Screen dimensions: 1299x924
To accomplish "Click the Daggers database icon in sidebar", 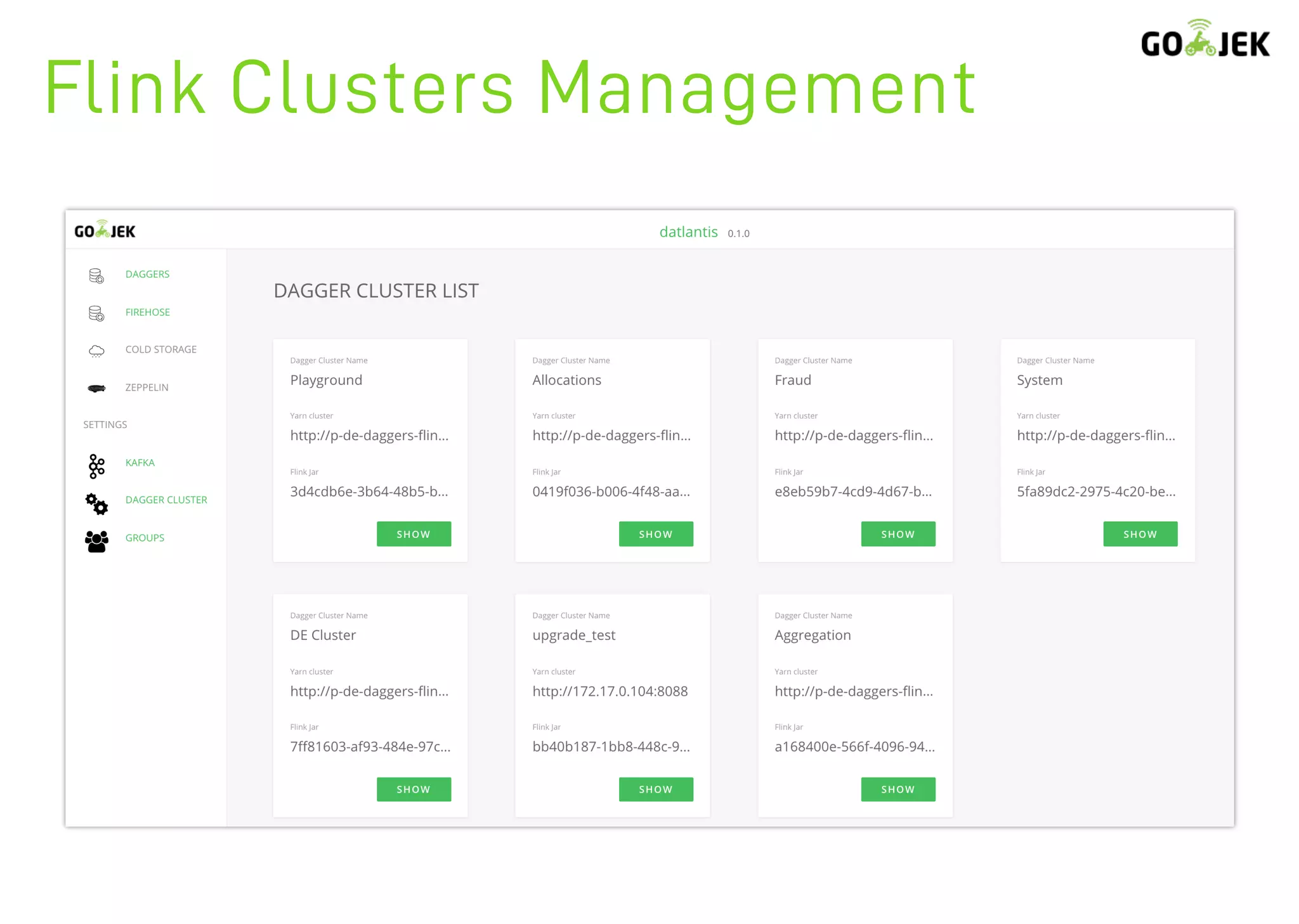I will (96, 275).
